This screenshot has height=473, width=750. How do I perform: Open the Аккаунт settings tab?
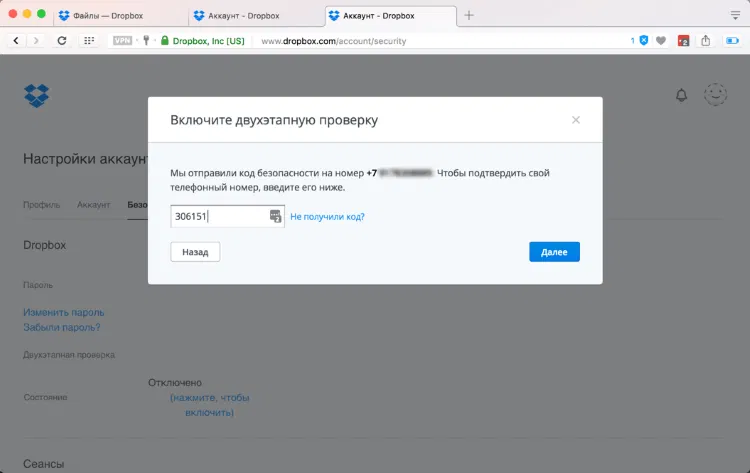tap(94, 205)
